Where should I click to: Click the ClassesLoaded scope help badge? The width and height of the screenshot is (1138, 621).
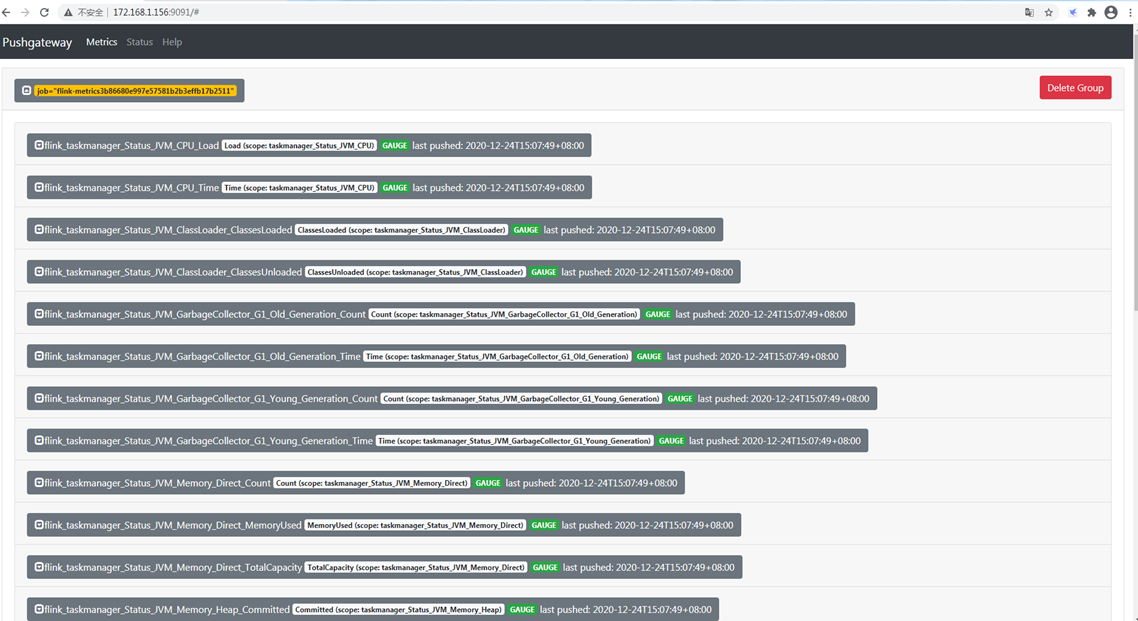(401, 230)
